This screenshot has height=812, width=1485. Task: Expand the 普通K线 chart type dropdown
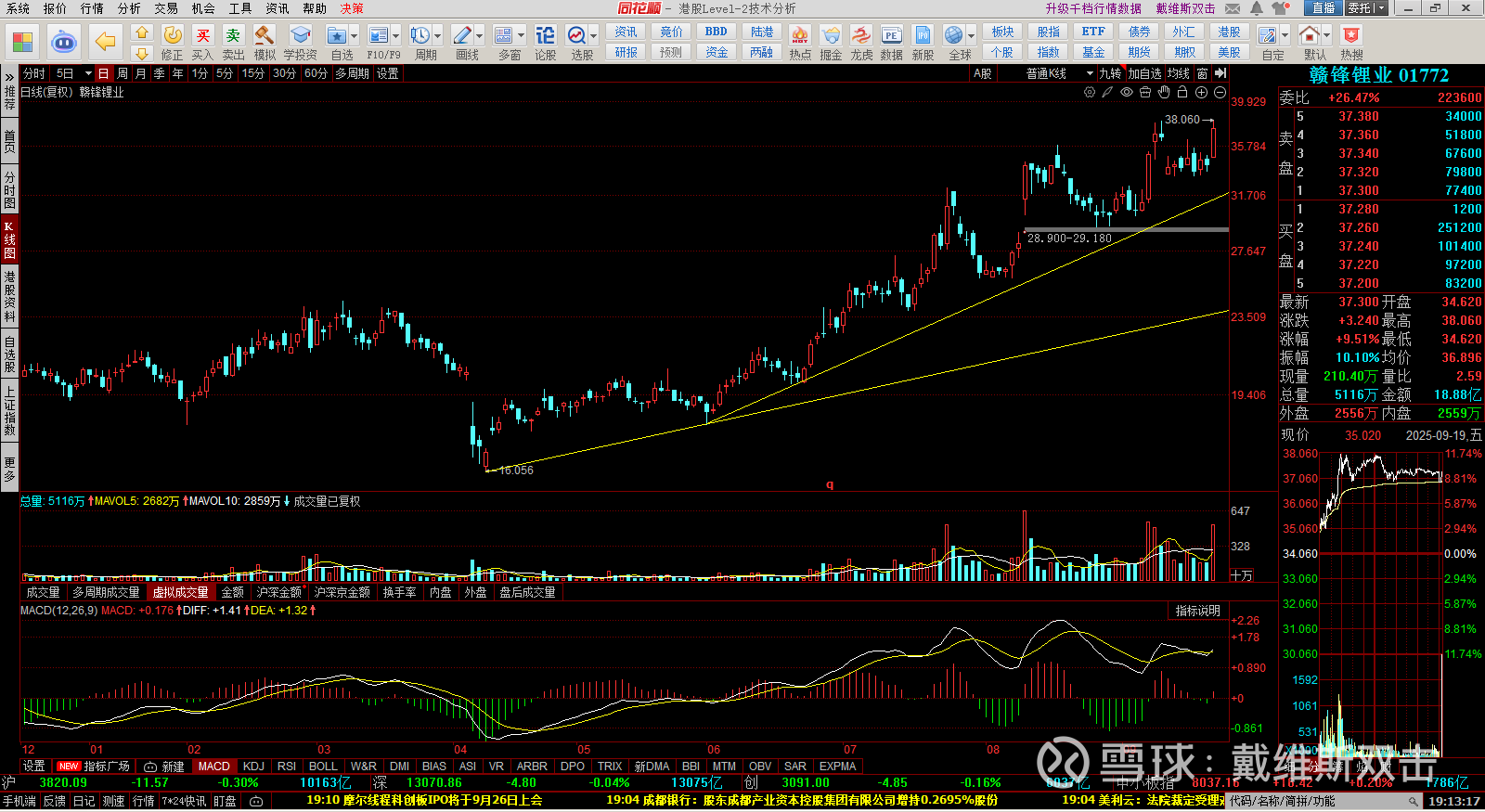pos(1090,73)
